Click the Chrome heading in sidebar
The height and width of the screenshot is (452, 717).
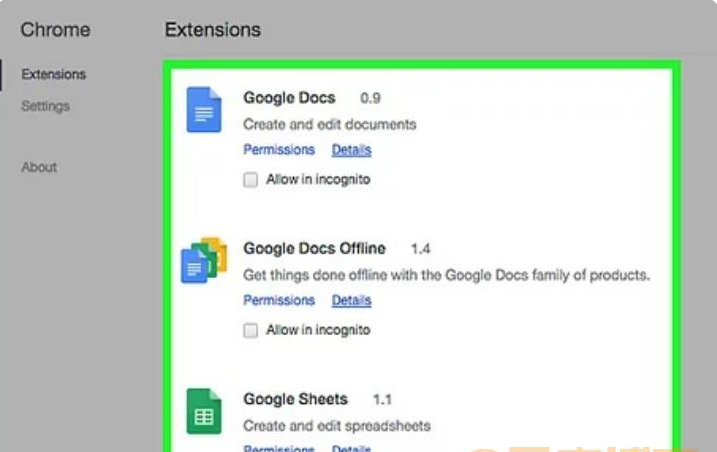[x=55, y=30]
